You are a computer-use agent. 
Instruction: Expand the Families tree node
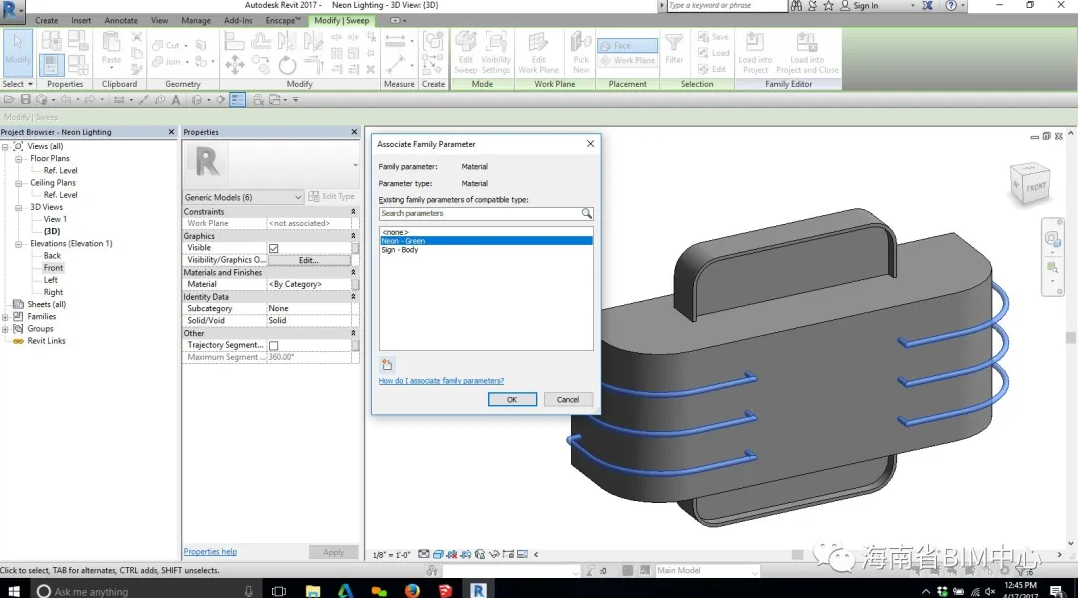[6, 316]
